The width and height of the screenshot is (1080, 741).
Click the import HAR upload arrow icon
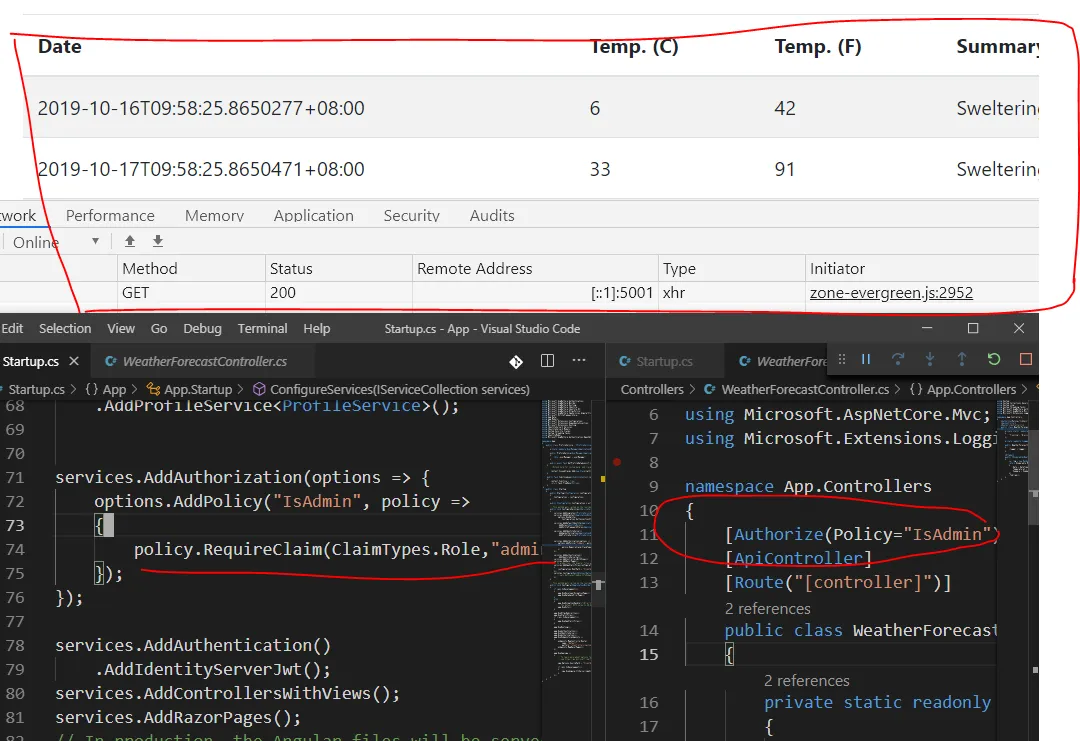129,241
